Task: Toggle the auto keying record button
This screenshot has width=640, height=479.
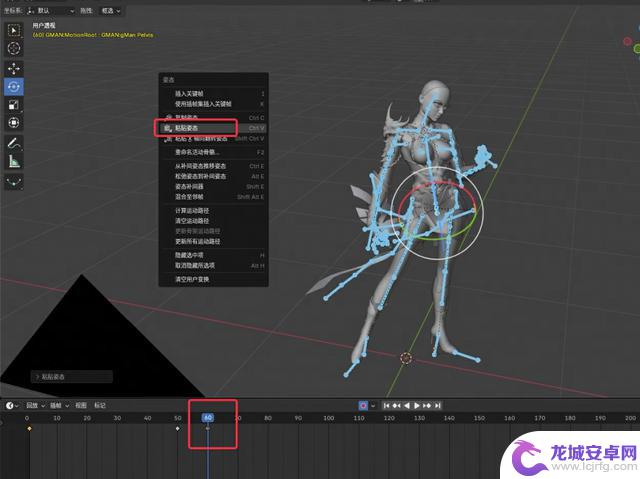Action: tap(363, 406)
